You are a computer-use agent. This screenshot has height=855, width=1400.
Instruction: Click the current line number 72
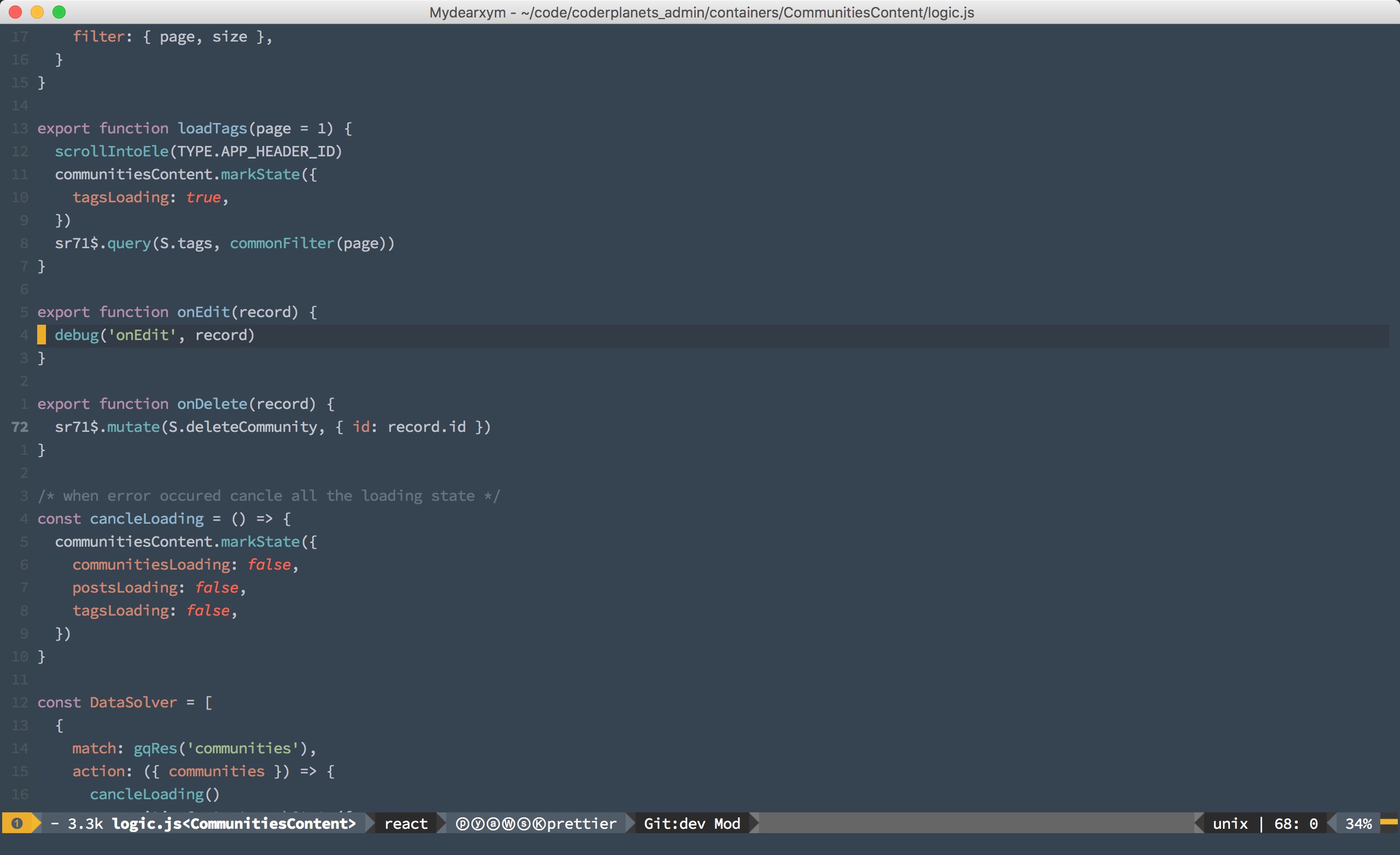(19, 426)
